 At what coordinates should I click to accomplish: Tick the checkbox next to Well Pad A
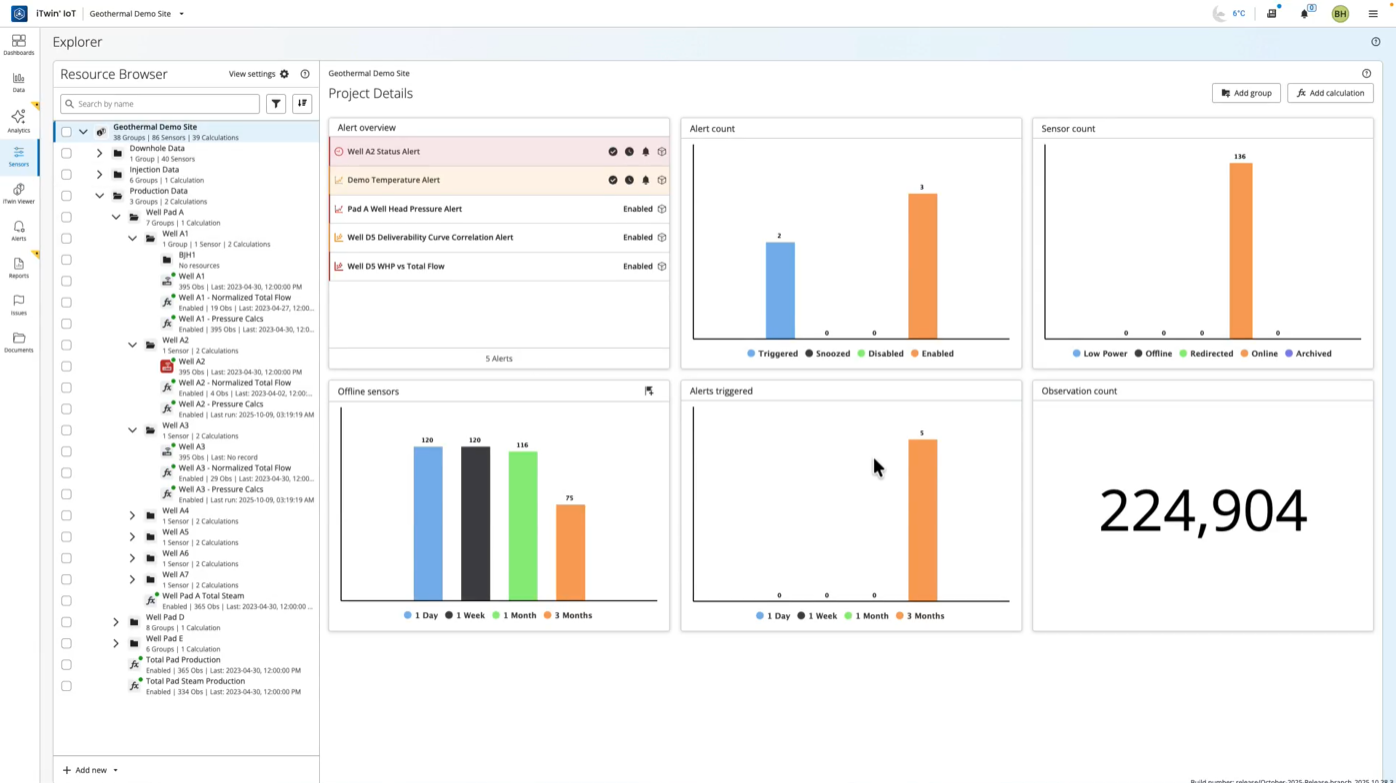pos(66,217)
